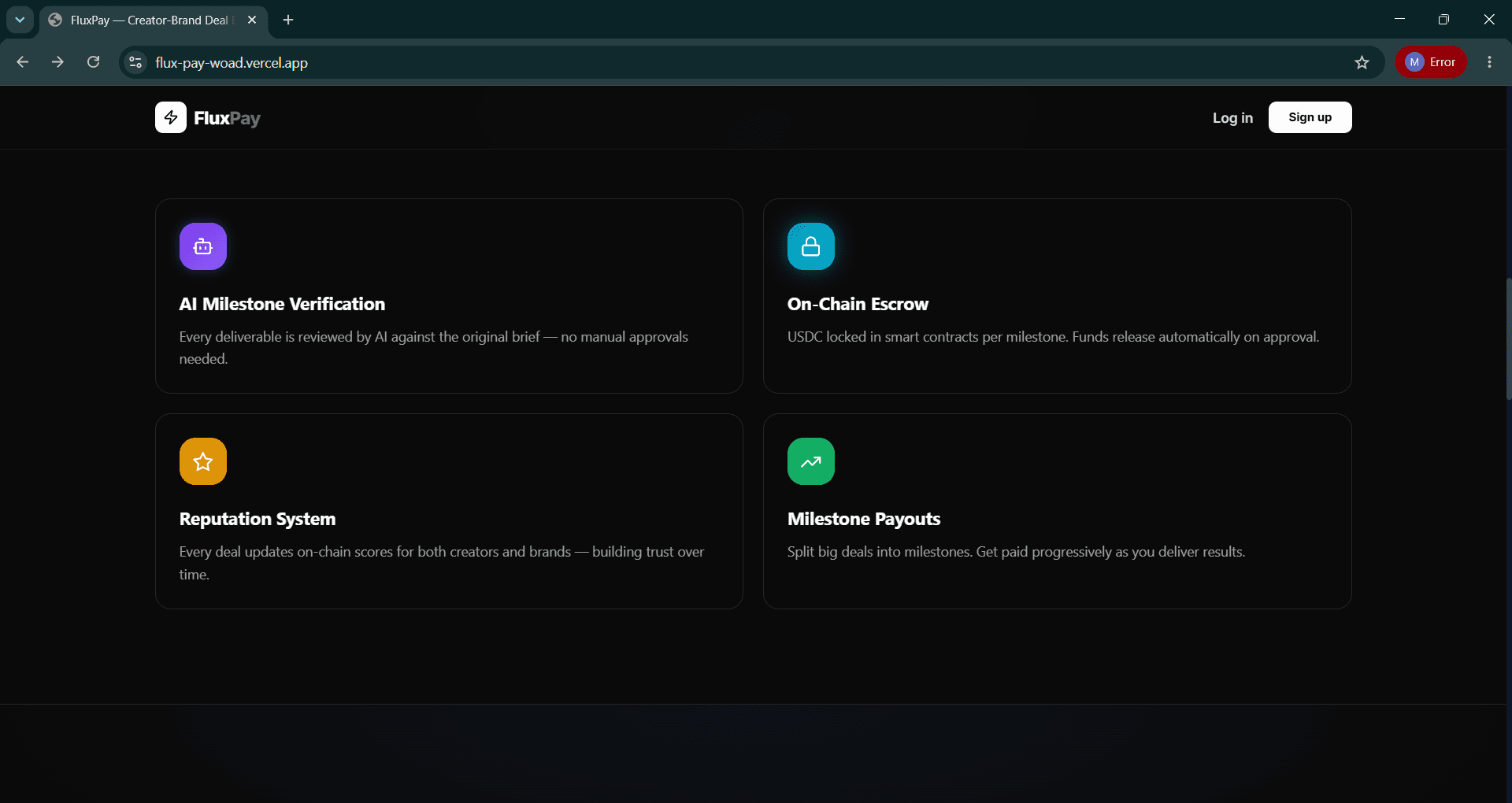Click the address bar URL flux-pay-woad.vercel.app
Image resolution: width=1512 pixels, height=803 pixels.
point(232,63)
